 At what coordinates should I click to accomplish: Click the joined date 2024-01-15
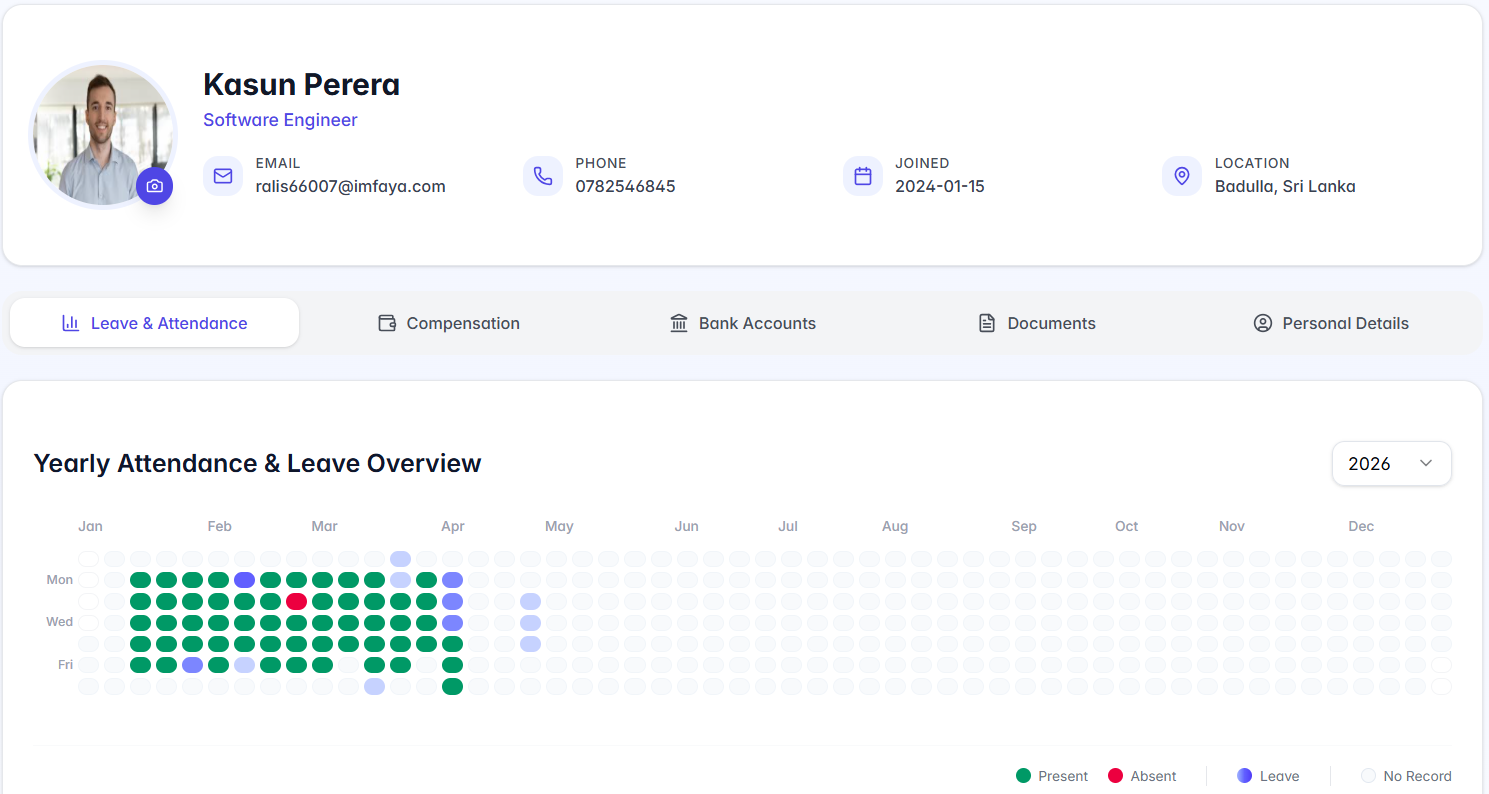940,186
